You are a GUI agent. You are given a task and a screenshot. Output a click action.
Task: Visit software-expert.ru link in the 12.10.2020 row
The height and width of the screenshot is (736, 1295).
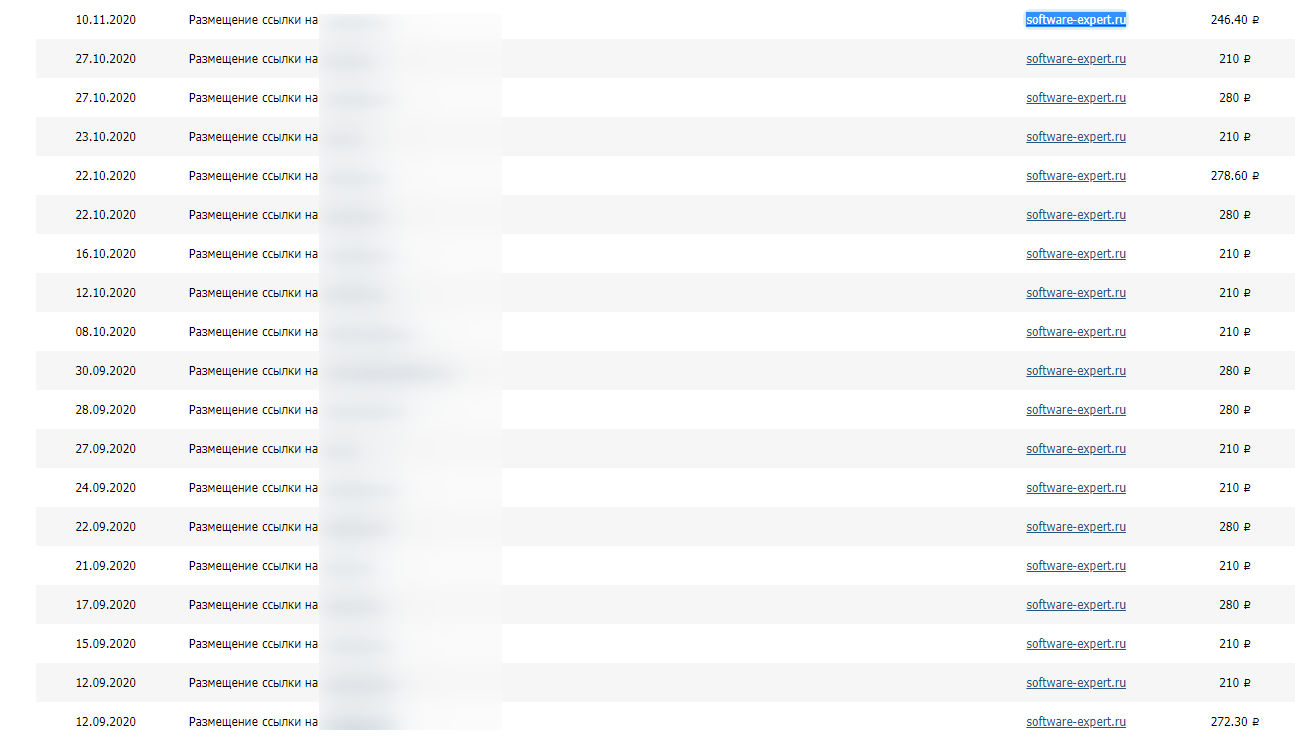(1076, 293)
